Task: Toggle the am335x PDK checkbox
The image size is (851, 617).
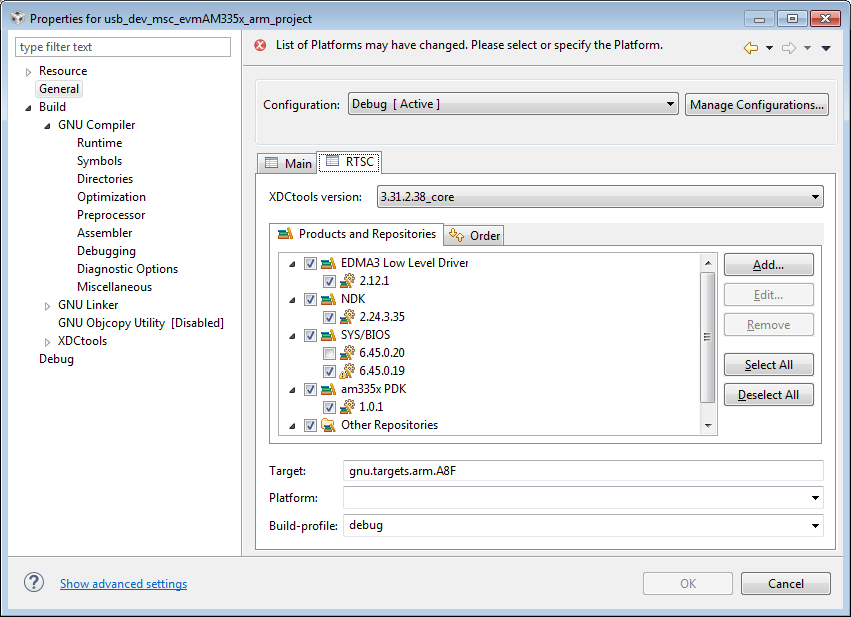Action: [x=310, y=389]
